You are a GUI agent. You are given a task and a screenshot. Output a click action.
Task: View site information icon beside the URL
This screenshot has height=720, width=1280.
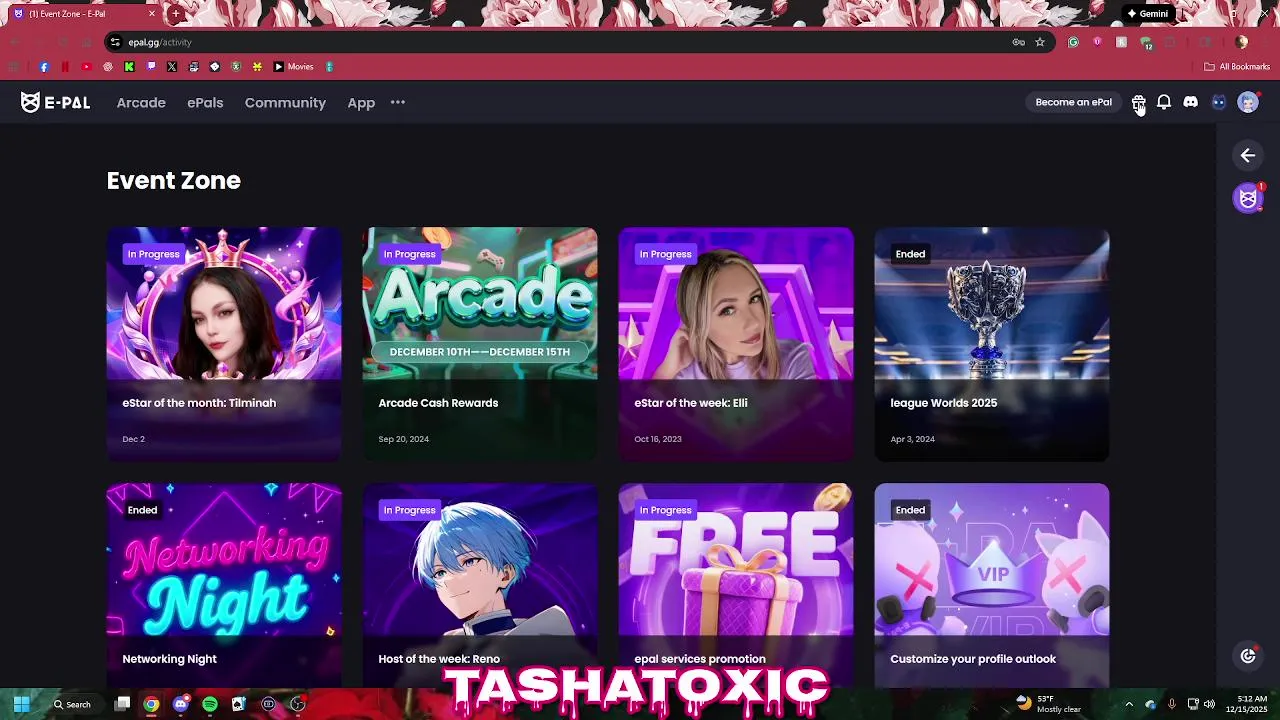pos(115,42)
